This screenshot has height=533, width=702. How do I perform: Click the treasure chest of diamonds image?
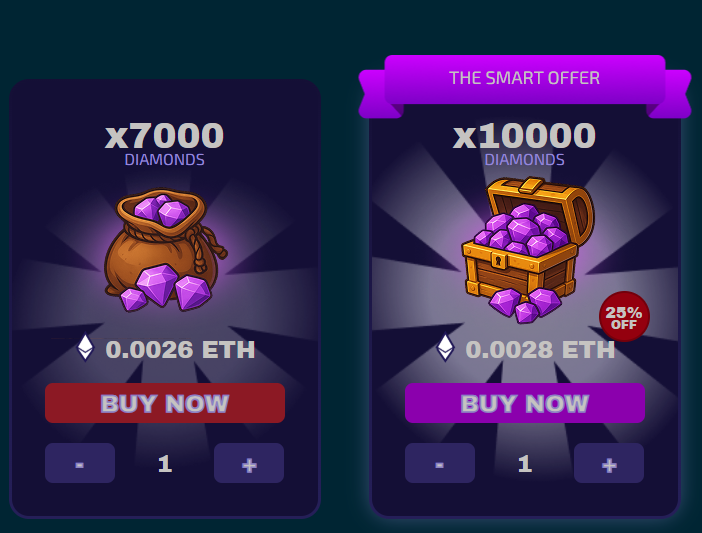(528, 250)
